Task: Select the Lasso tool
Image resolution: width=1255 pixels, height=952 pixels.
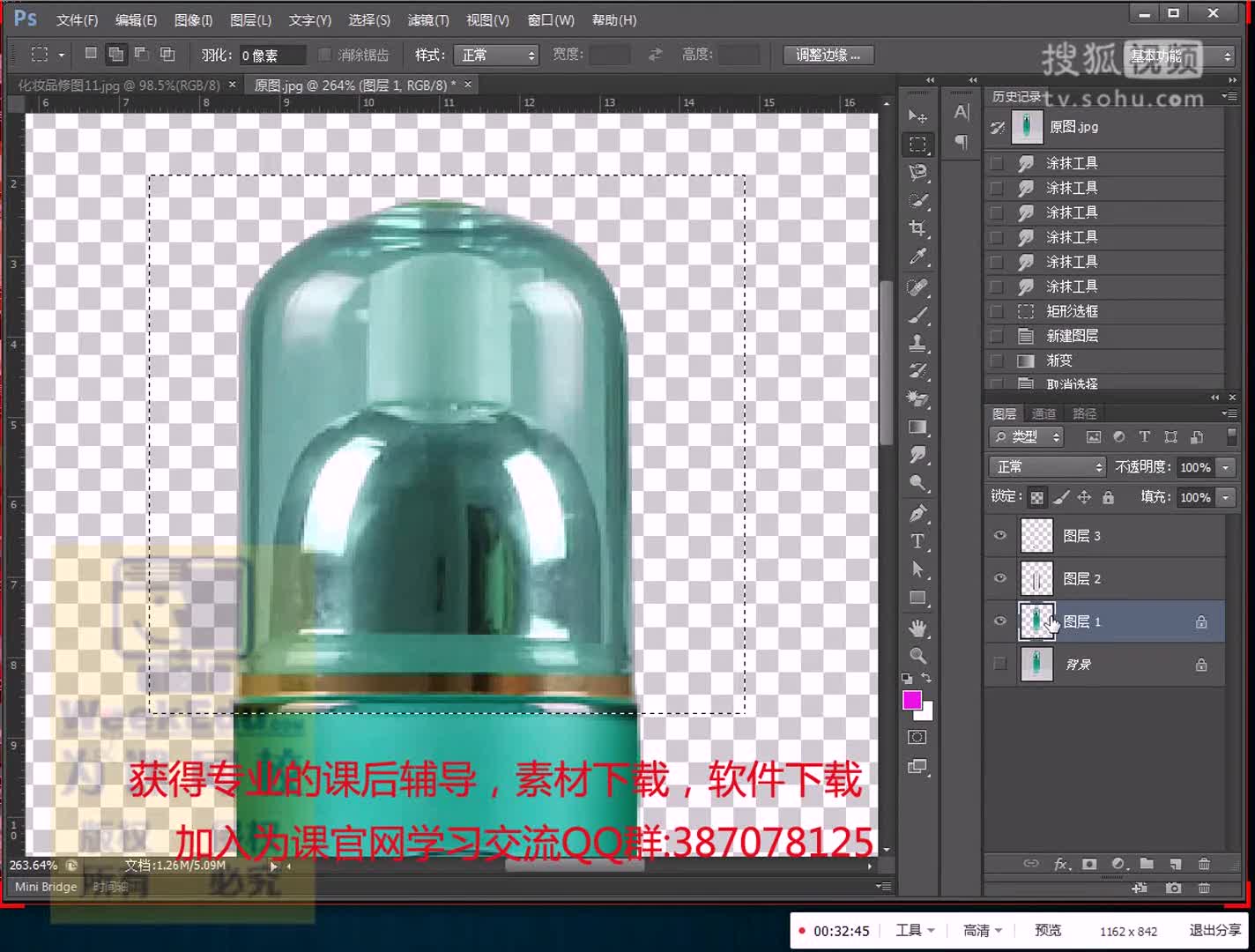Action: point(917,173)
